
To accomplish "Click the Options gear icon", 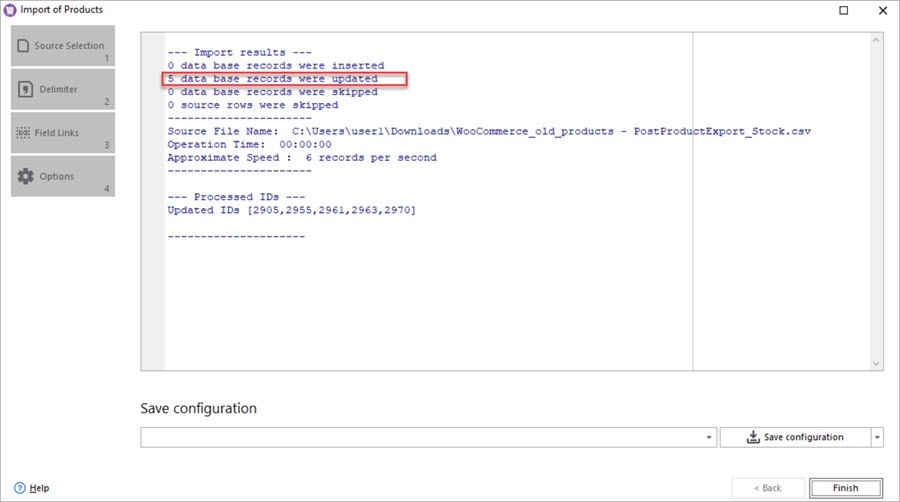I will 23,176.
